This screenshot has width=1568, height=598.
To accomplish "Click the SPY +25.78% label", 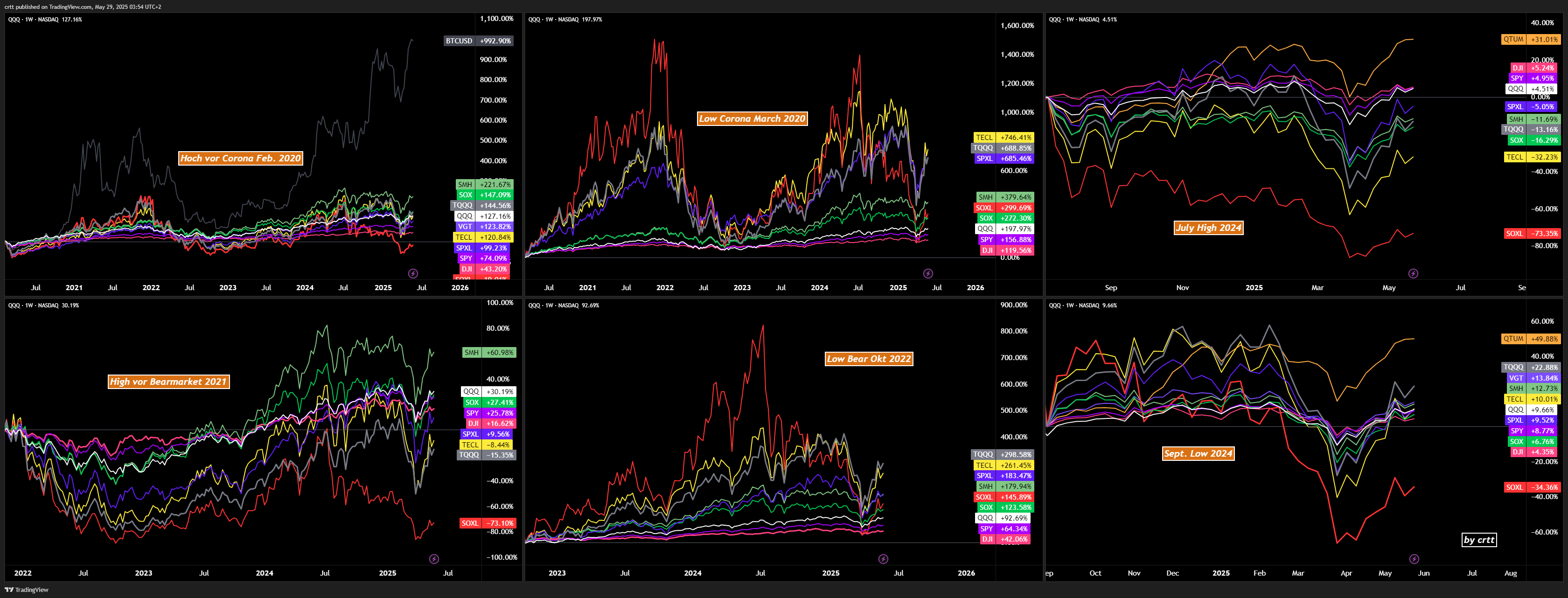I will coord(490,413).
